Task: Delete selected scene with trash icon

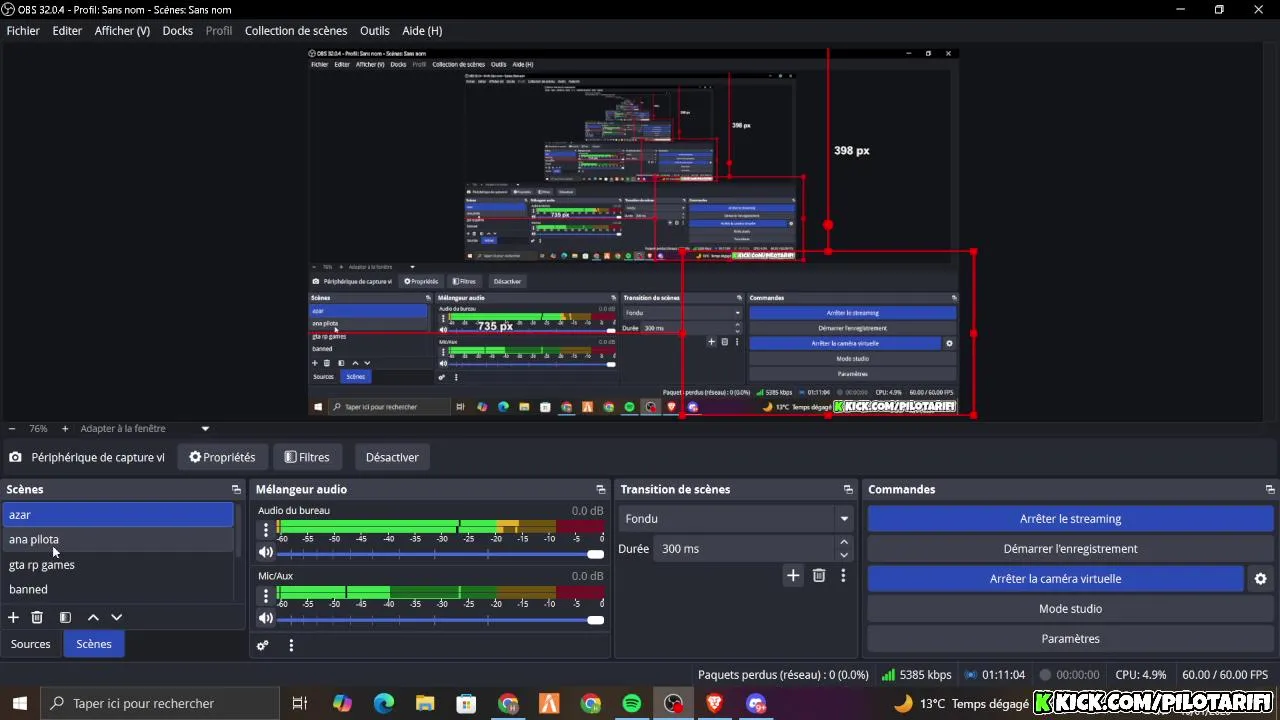Action: pos(37,618)
